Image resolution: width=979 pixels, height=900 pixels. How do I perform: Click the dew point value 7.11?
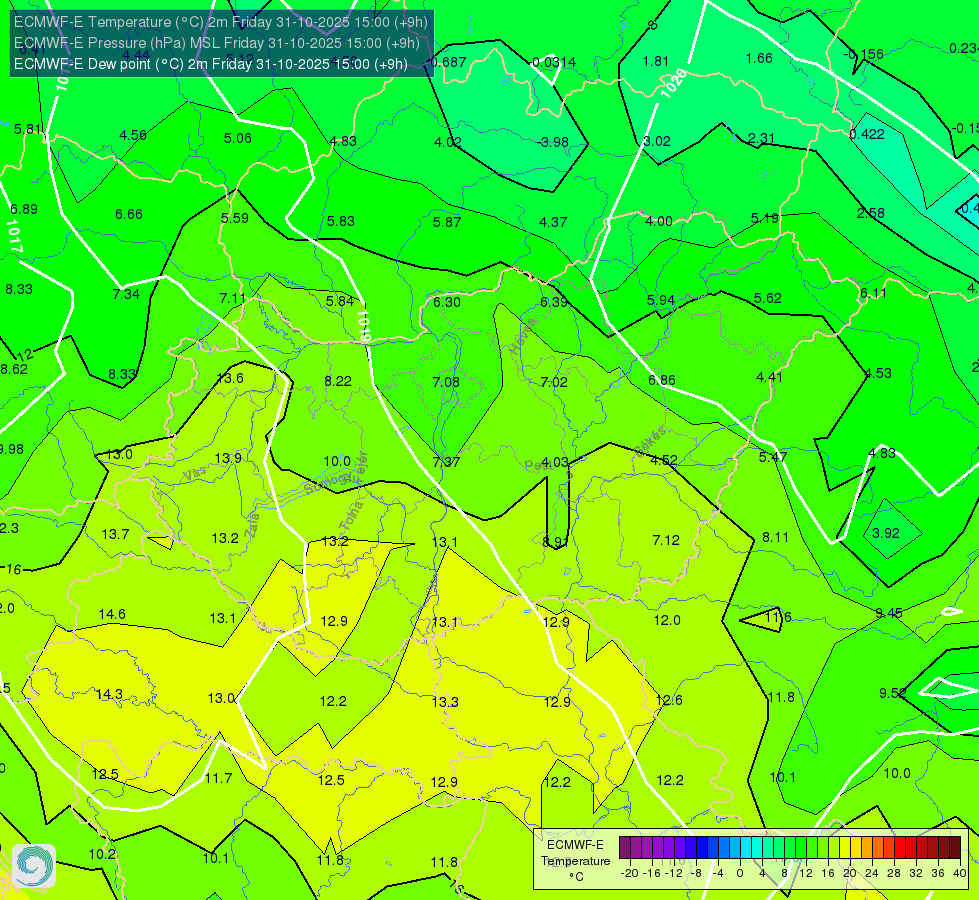[x=232, y=298]
